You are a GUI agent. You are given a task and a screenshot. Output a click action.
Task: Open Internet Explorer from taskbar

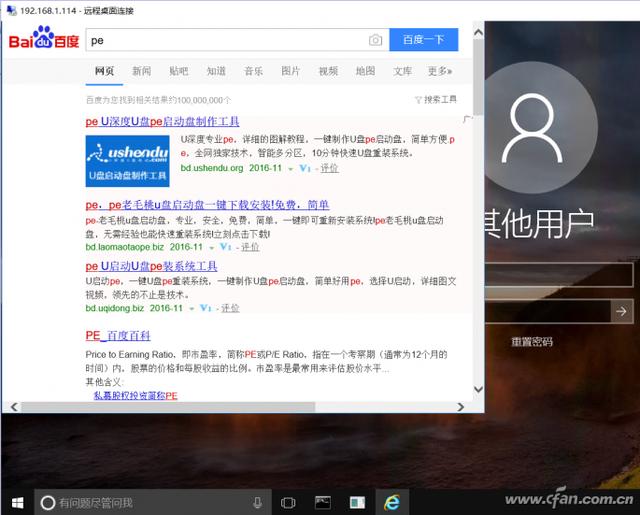(392, 503)
